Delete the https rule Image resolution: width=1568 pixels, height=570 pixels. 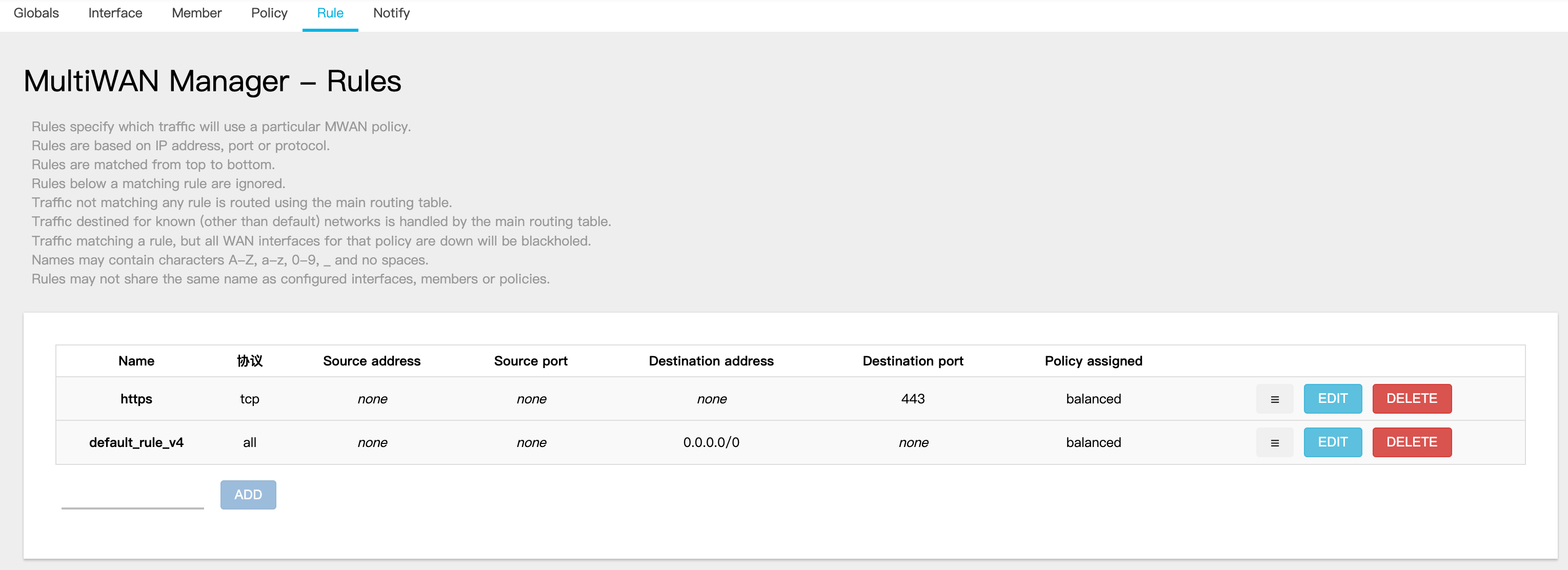click(x=1411, y=398)
